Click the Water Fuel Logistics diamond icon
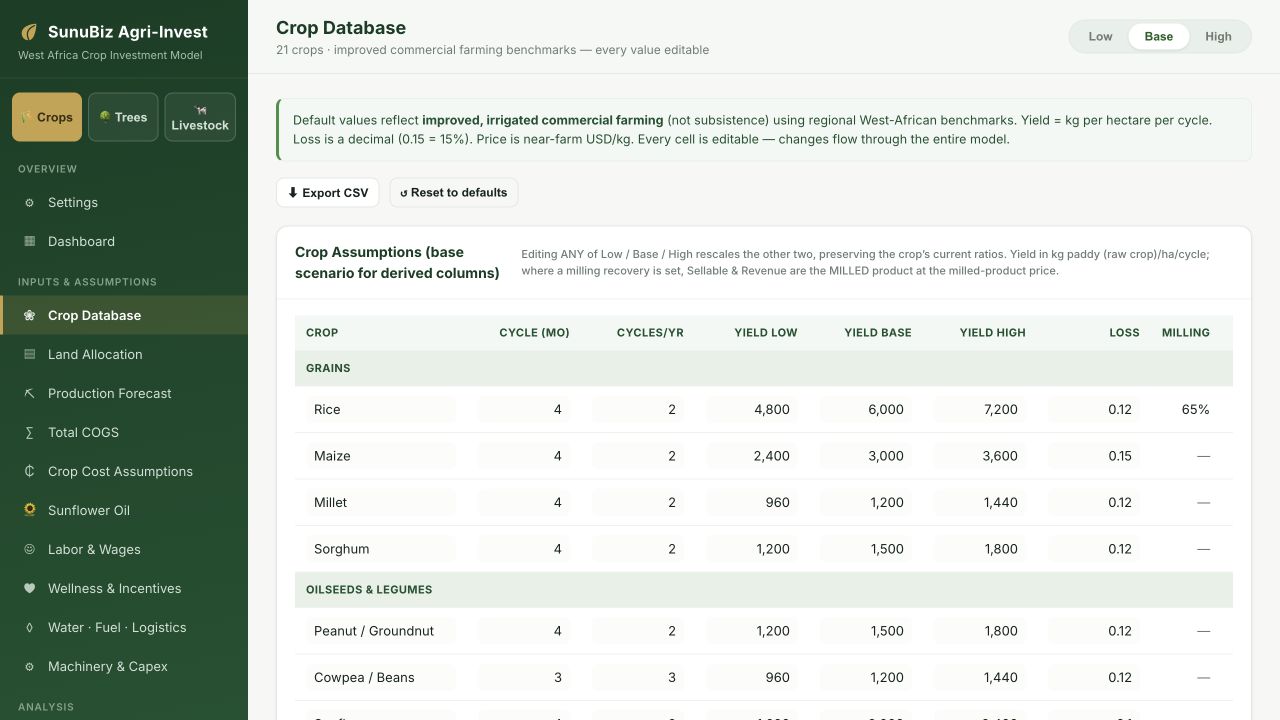 coord(29,628)
